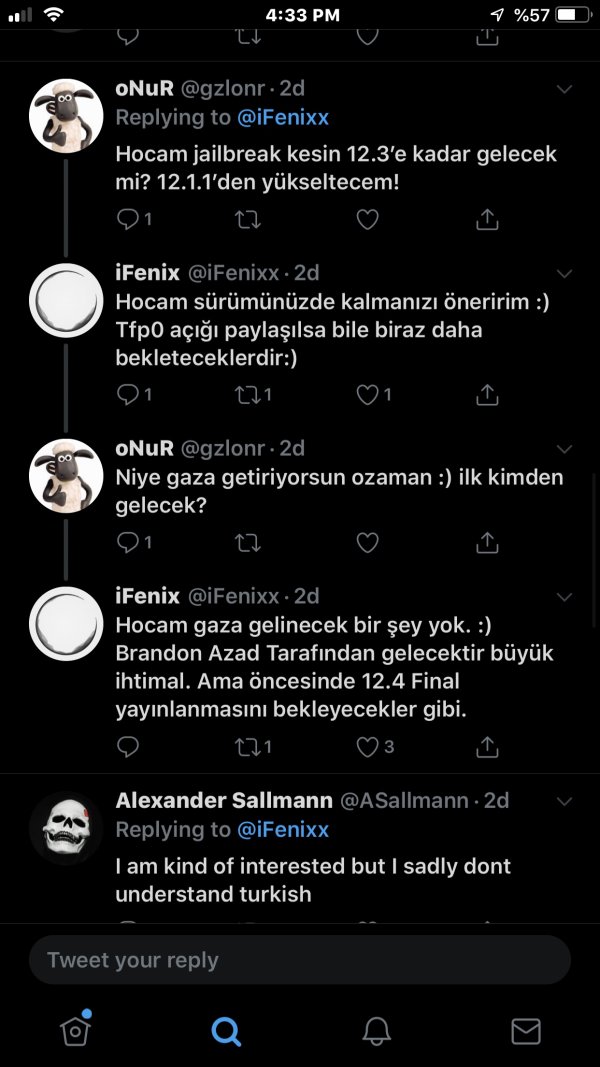Like iFenix's Brandon Azad tweet
600x1067 pixels.
[x=367, y=746]
